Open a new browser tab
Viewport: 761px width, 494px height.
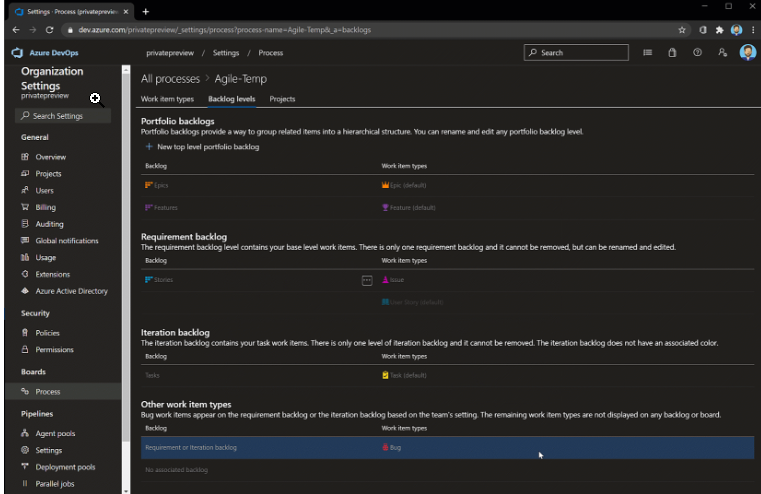[146, 12]
